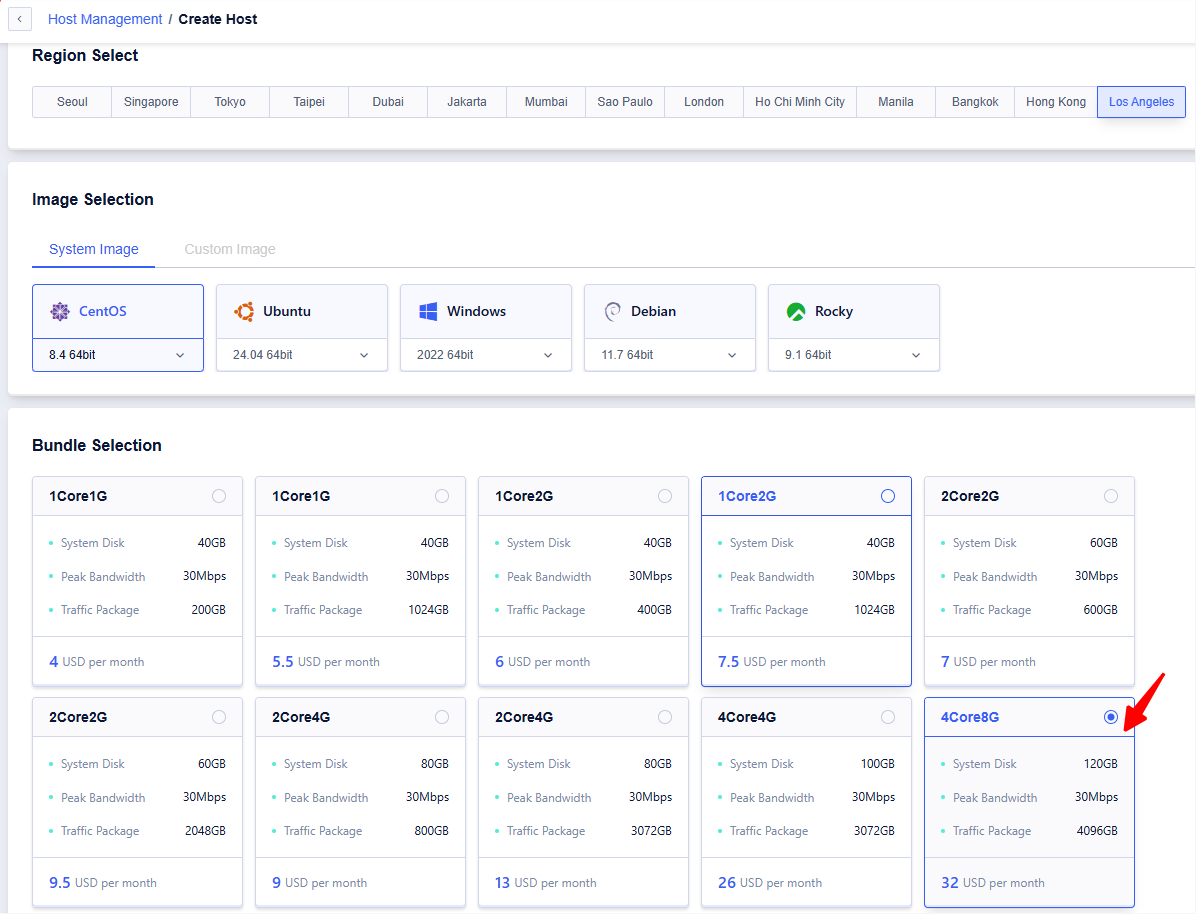Click the 5.5 USD per month price
Image resolution: width=1196 pixels, height=914 pixels.
coord(326,661)
